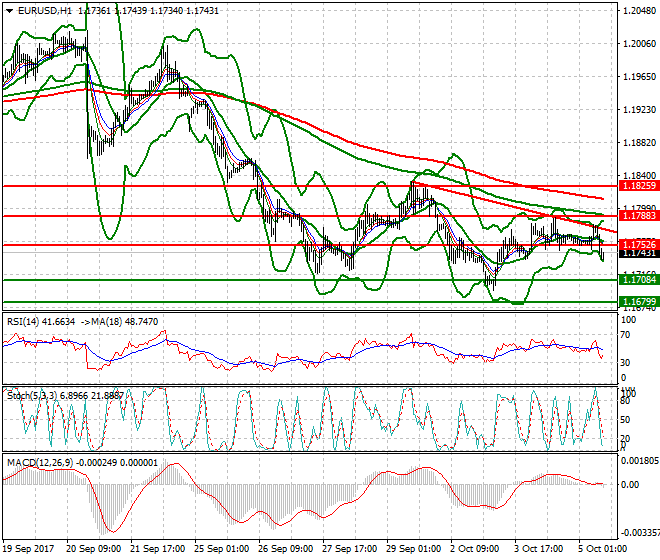Select the green 1.17084 support label

tap(638, 280)
